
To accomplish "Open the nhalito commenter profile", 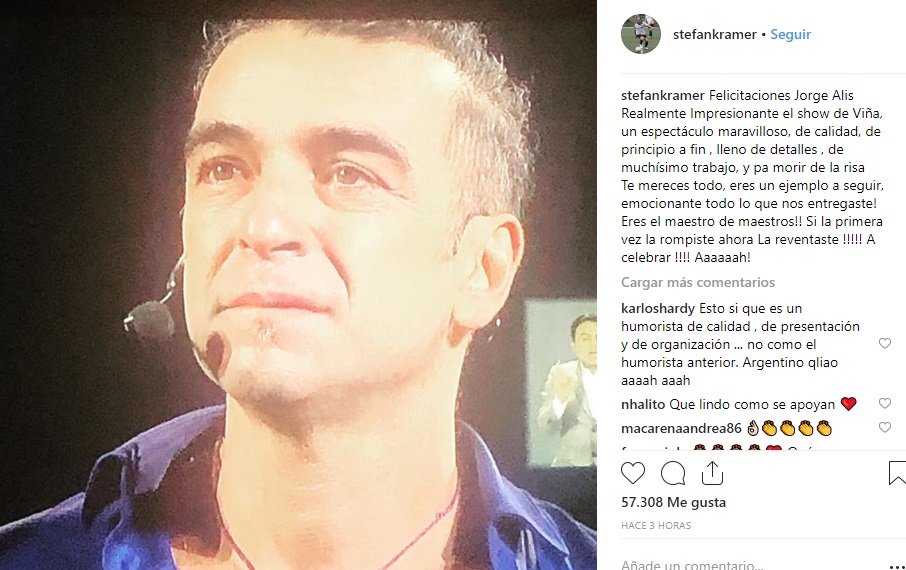I will click(x=643, y=404).
